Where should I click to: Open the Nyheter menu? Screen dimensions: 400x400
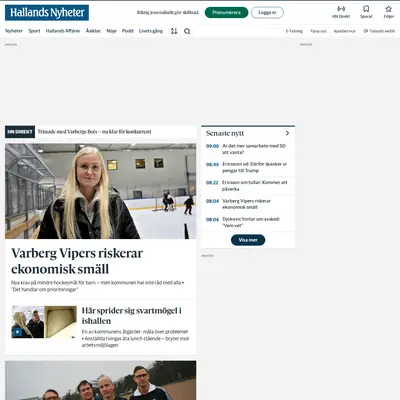tap(14, 31)
